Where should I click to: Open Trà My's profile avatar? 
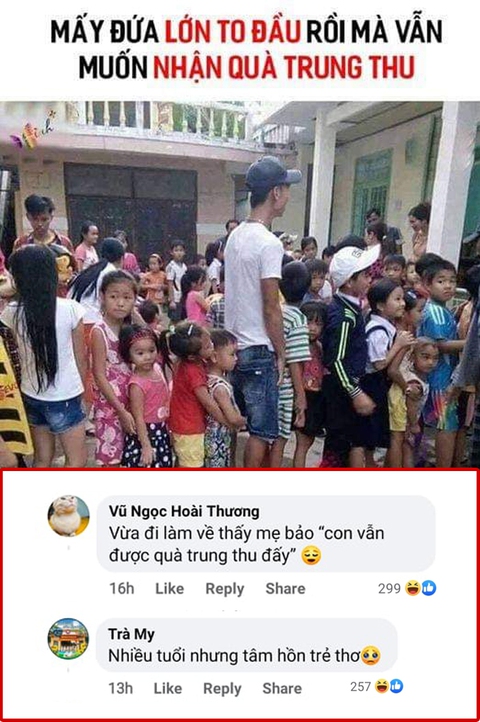tap(68, 639)
